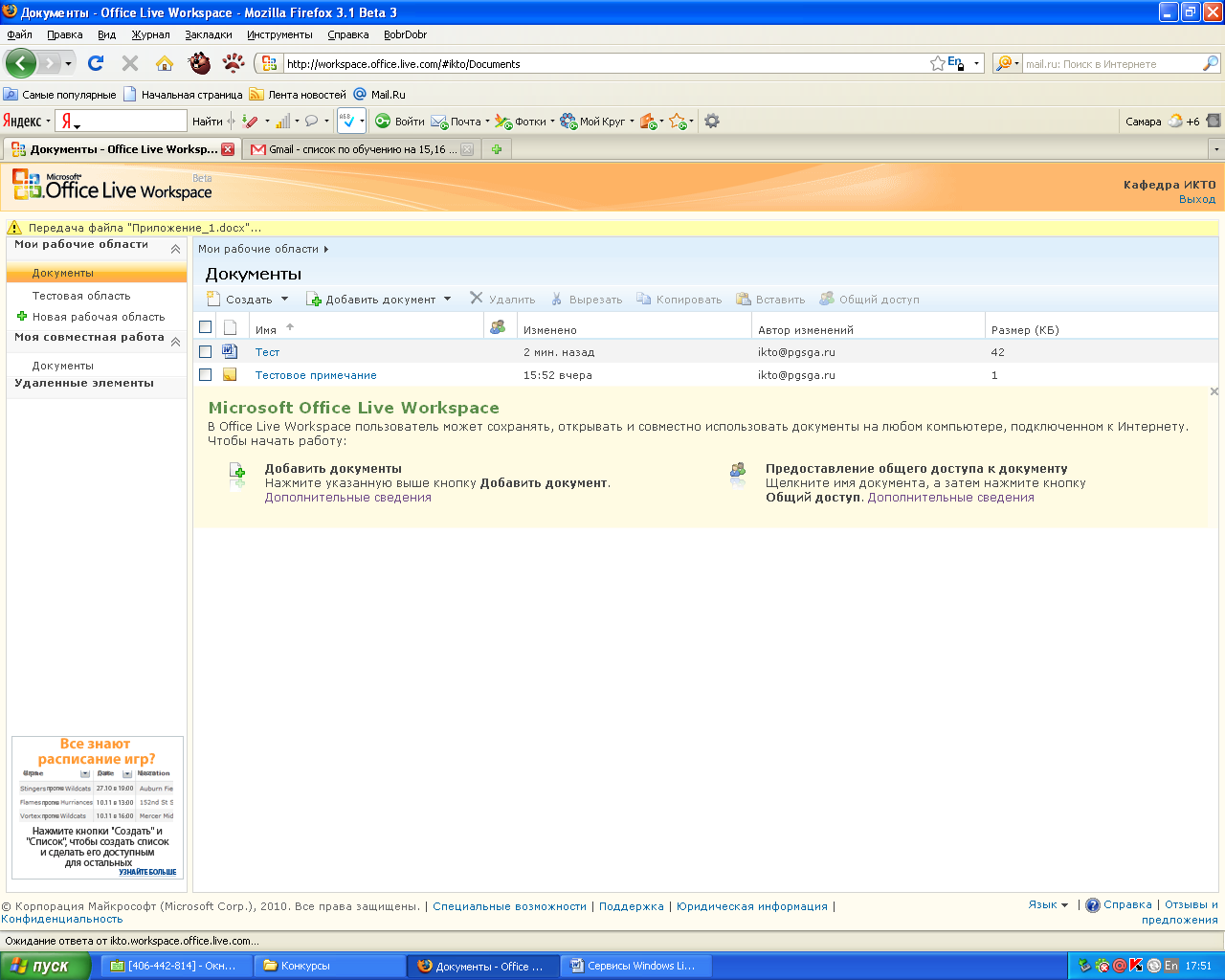Viewport: 1225px width, 980px height.
Task: Open the Язык language dropdown in footer
Action: [1048, 904]
